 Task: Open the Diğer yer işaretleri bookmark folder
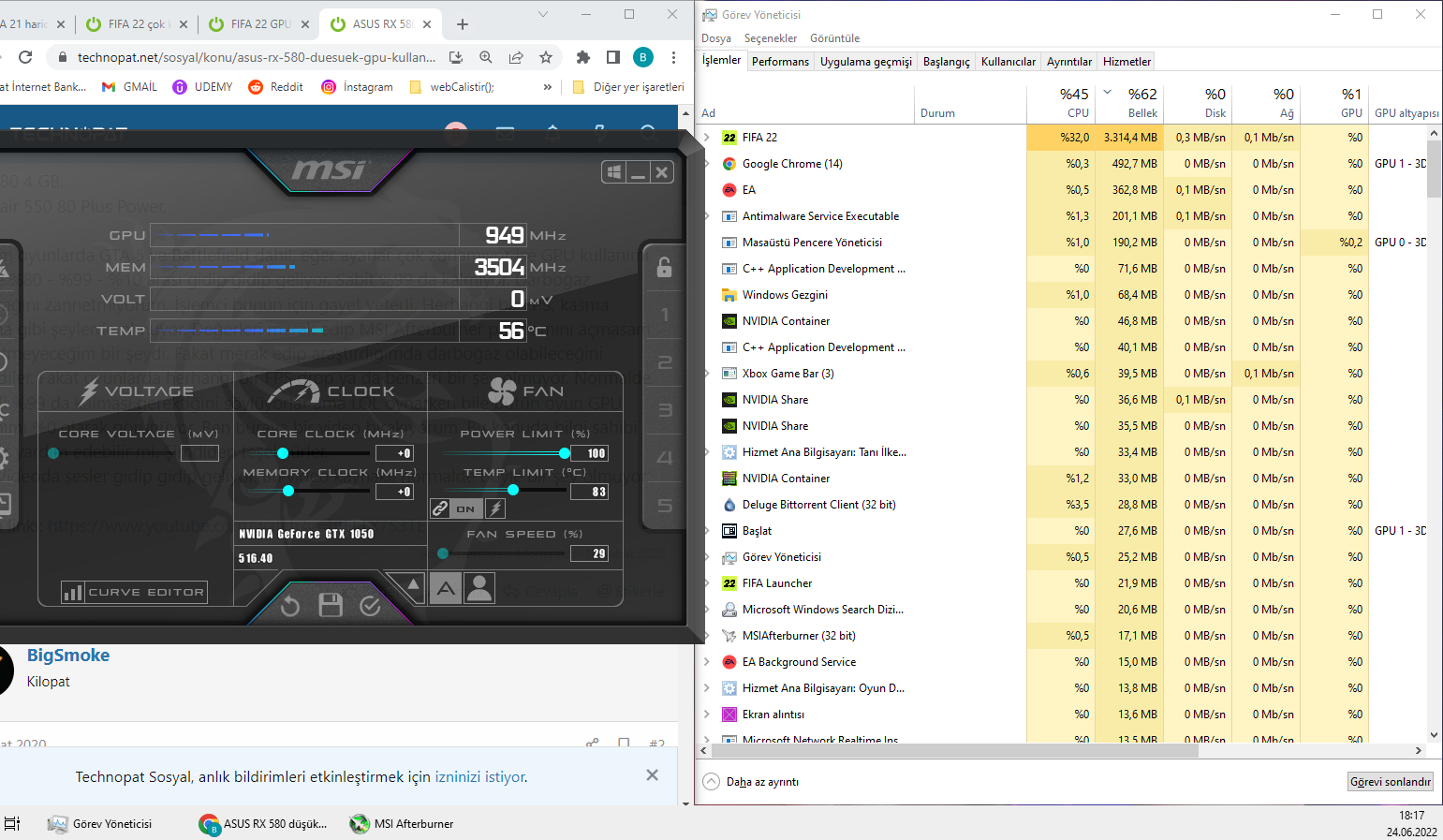(x=628, y=87)
